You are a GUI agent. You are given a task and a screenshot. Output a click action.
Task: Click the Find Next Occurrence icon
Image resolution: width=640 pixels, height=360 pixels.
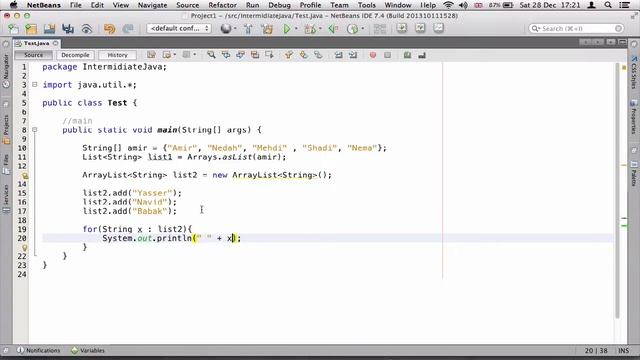tap(240, 55)
